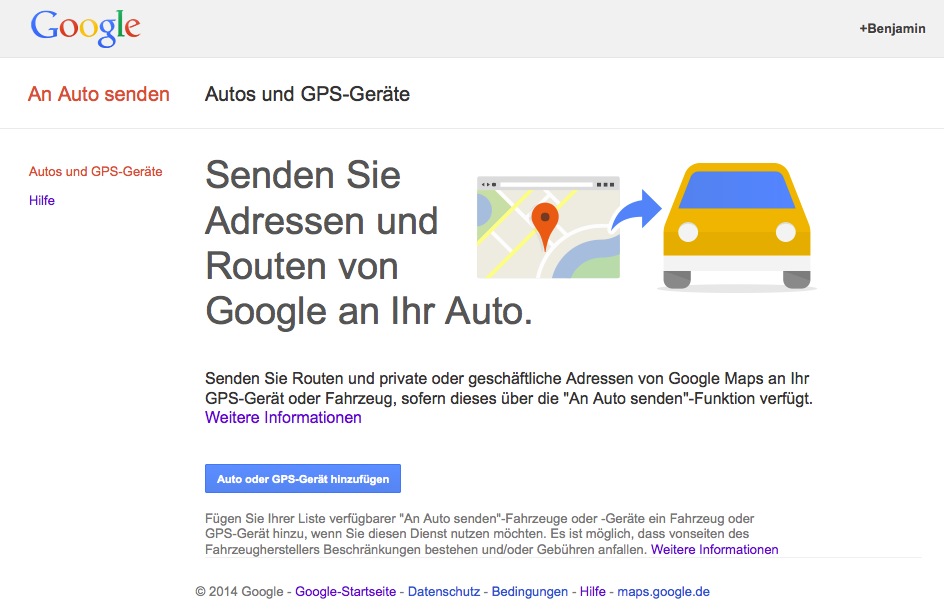Open 'Weitere Informationen' link under the main description
This screenshot has height=613, width=947.
click(x=283, y=418)
